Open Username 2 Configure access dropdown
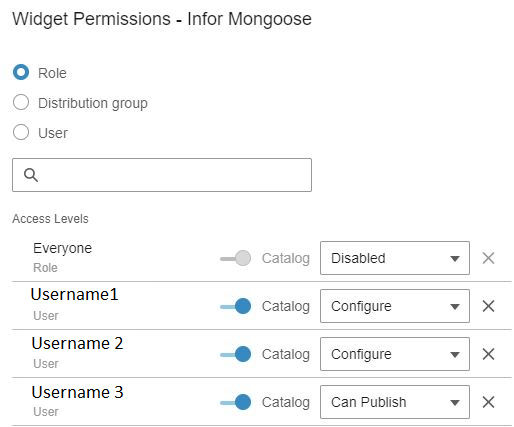This screenshot has height=427, width=514. pyautogui.click(x=395, y=354)
